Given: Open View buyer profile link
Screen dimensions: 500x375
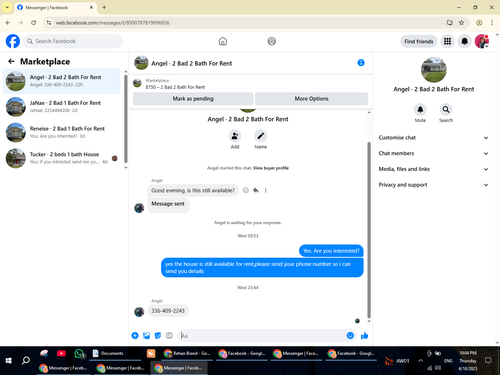Looking at the screenshot, I should pyautogui.click(x=271, y=168).
